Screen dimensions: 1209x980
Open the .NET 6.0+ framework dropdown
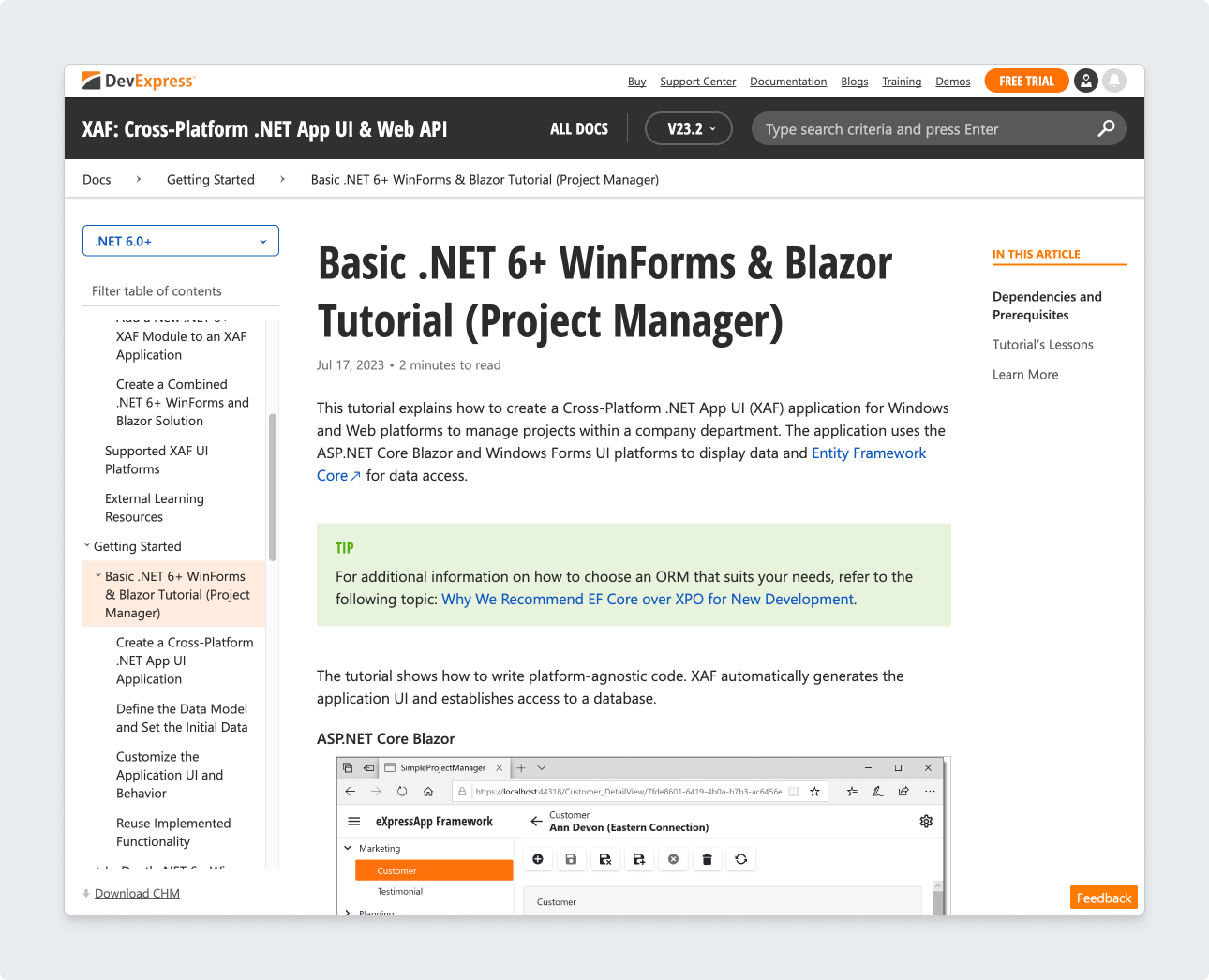(x=181, y=241)
